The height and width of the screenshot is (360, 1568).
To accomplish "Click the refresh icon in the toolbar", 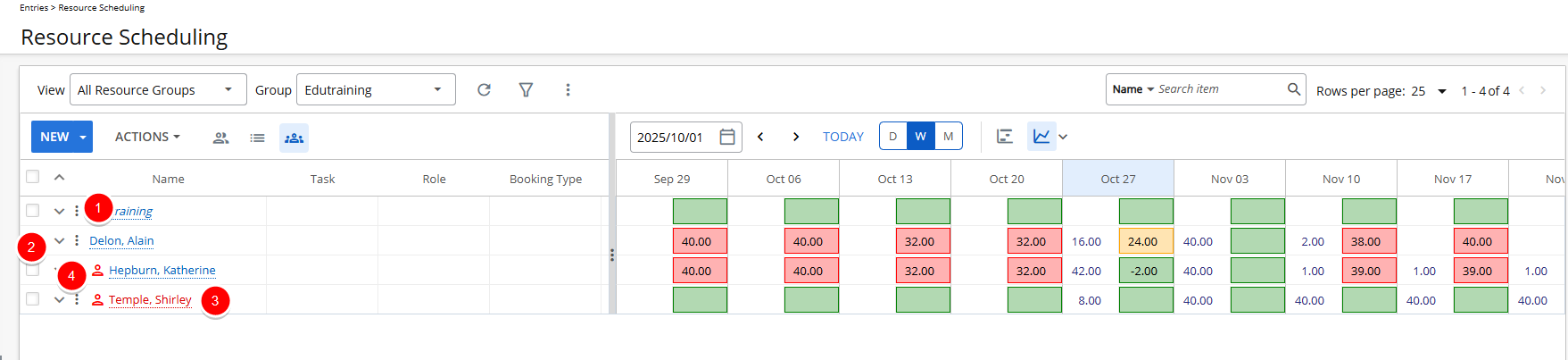I will [484, 89].
